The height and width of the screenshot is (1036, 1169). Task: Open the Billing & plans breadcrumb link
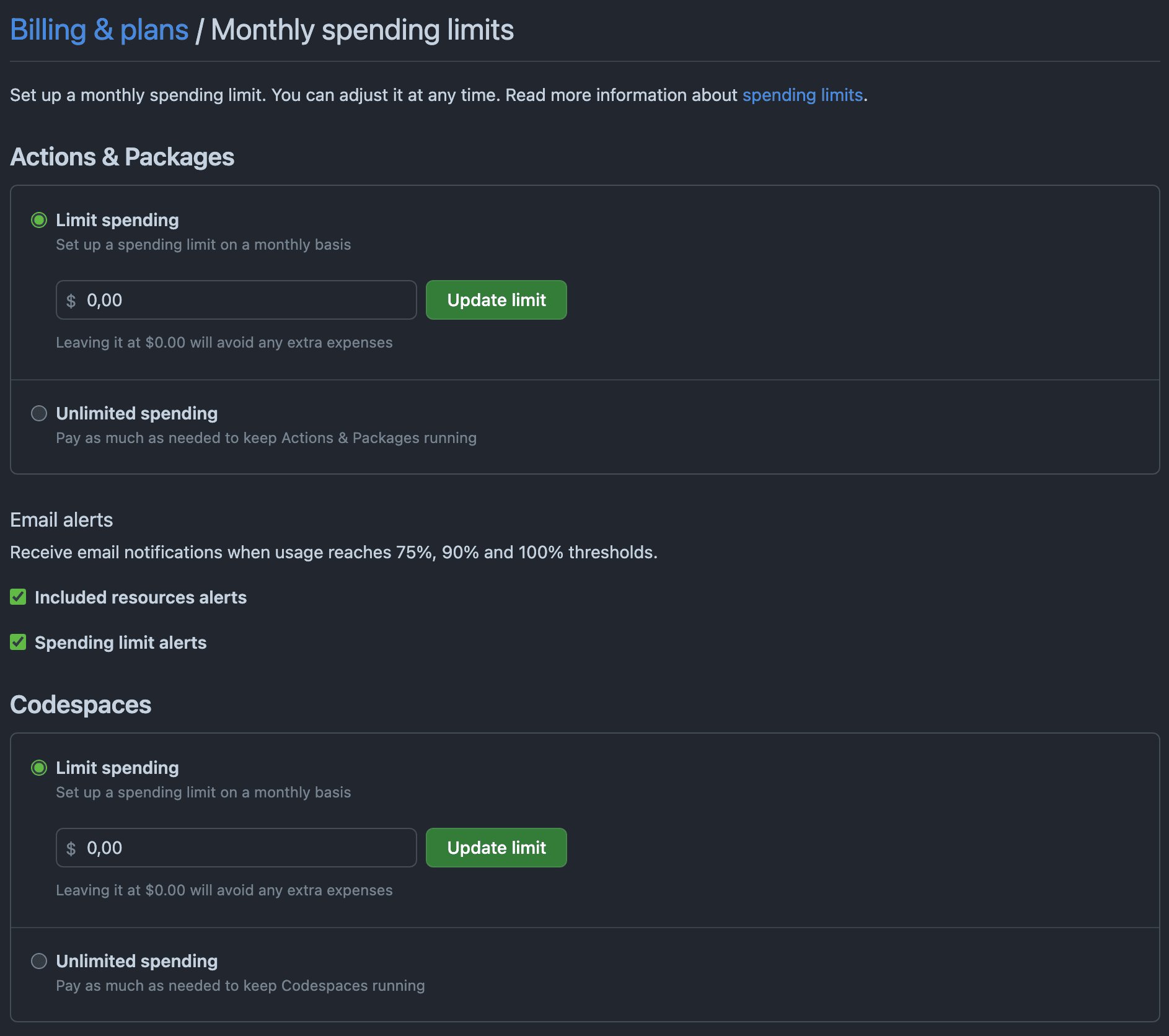(x=99, y=30)
